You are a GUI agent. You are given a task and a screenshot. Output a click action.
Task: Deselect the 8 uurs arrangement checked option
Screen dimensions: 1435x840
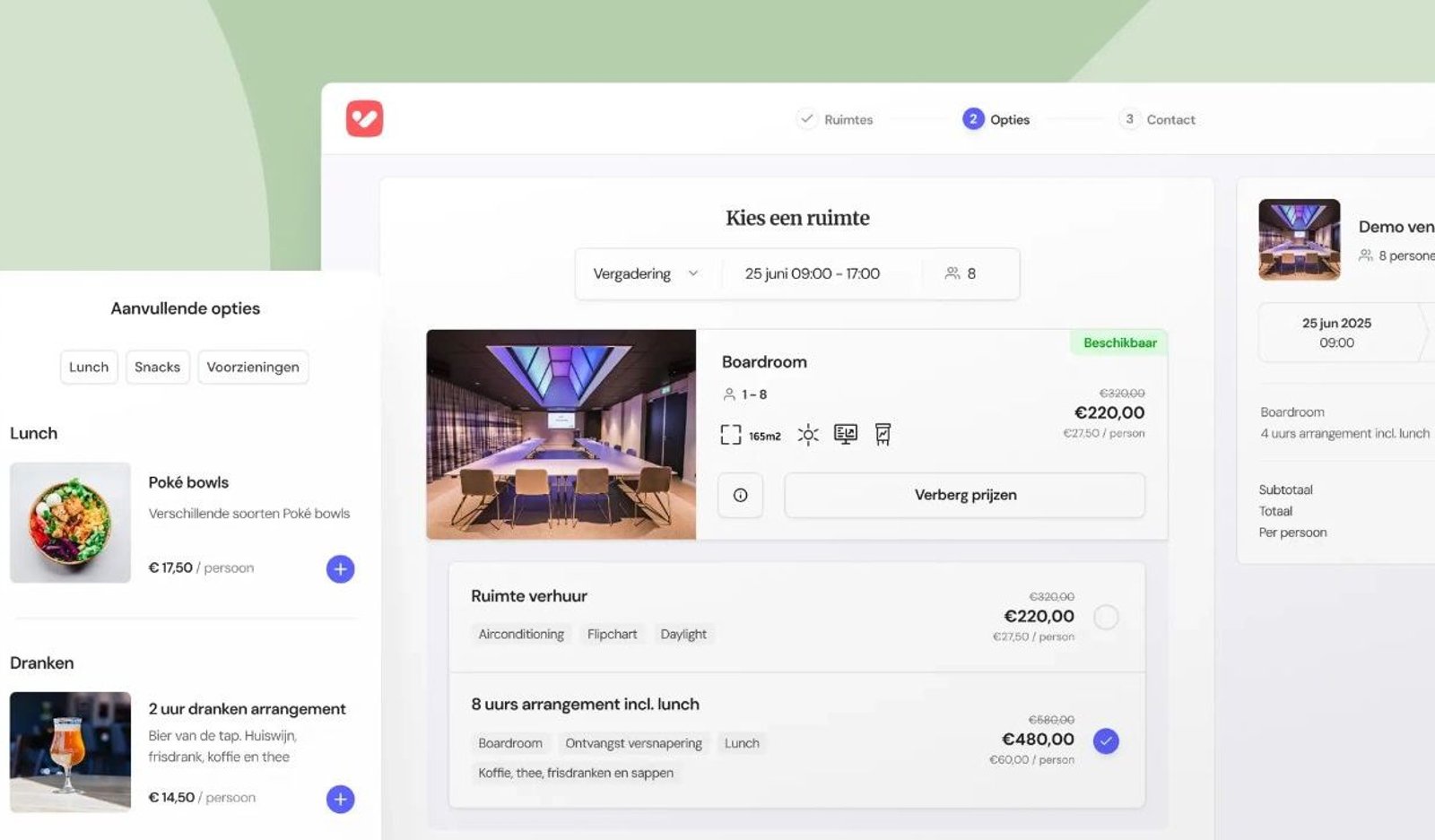pyautogui.click(x=1106, y=740)
